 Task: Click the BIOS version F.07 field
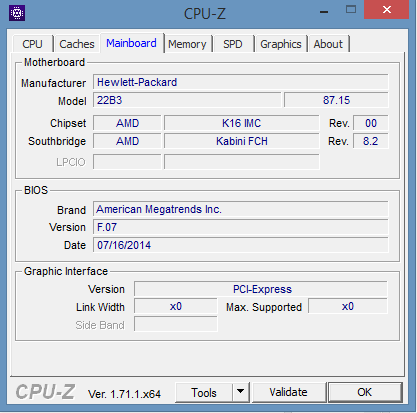(241, 227)
